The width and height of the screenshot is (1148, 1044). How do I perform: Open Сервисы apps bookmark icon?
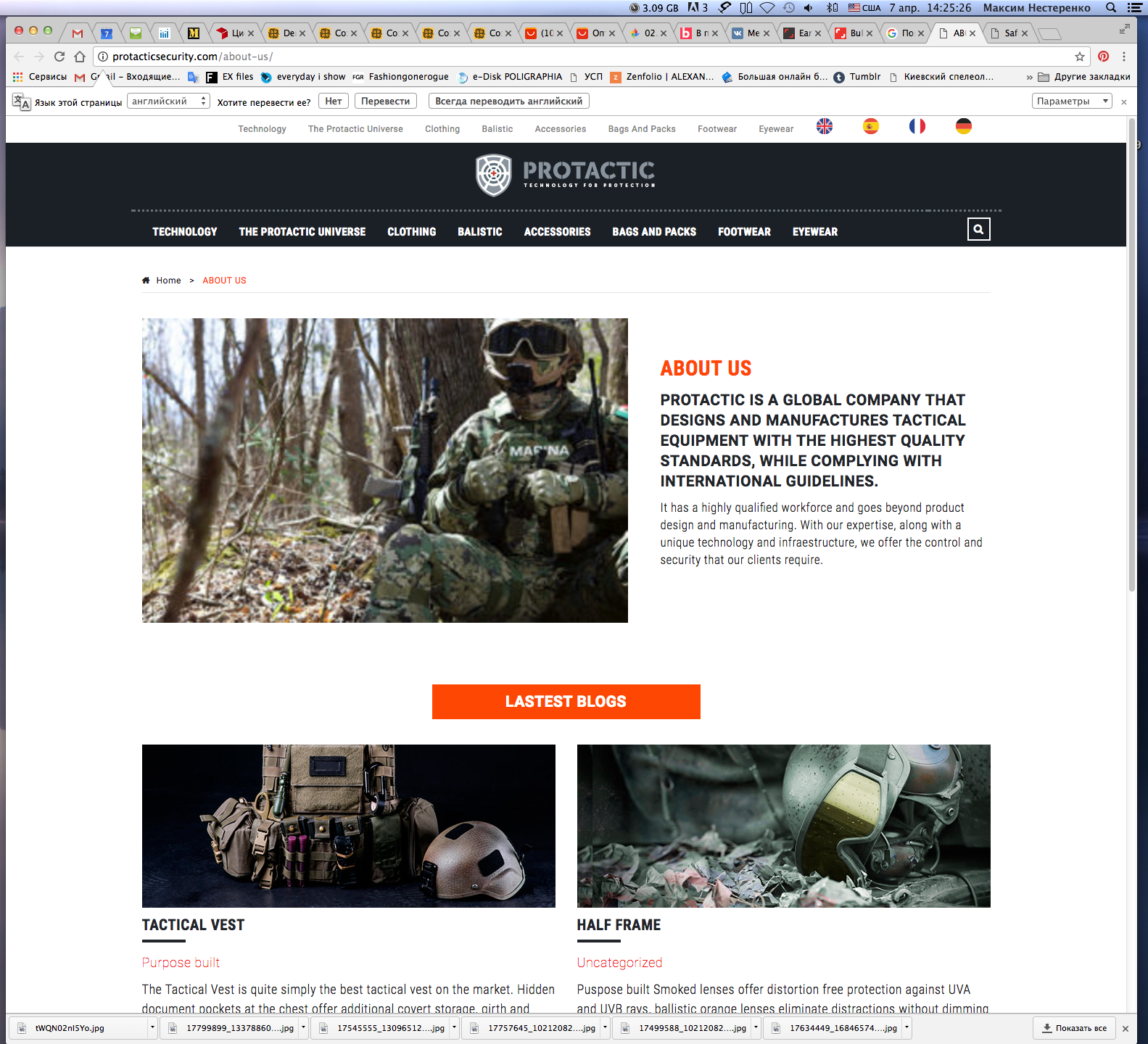(x=18, y=77)
